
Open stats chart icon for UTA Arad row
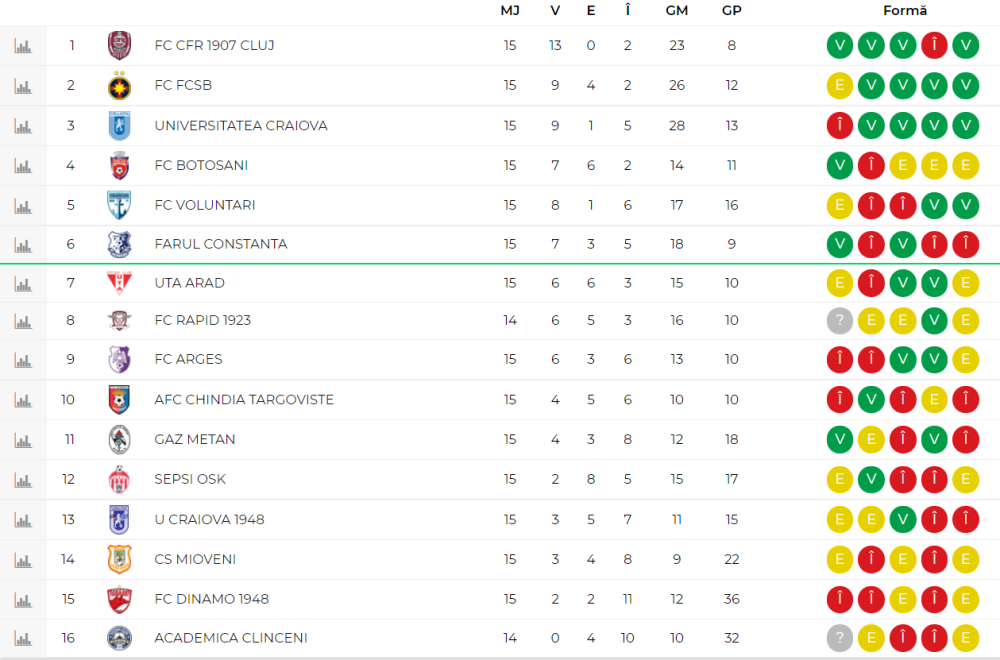22,283
